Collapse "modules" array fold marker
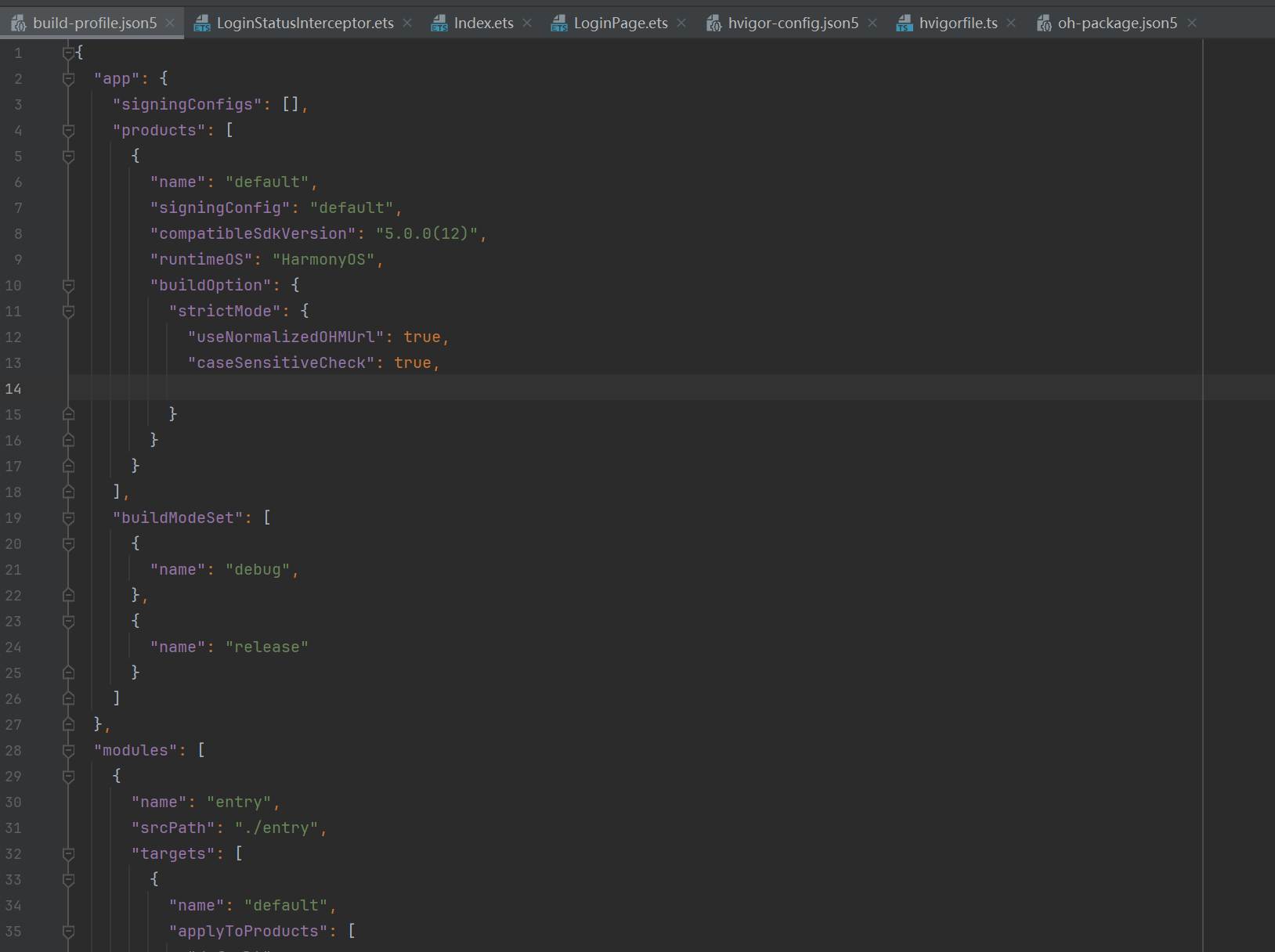The image size is (1275, 952). [x=68, y=751]
